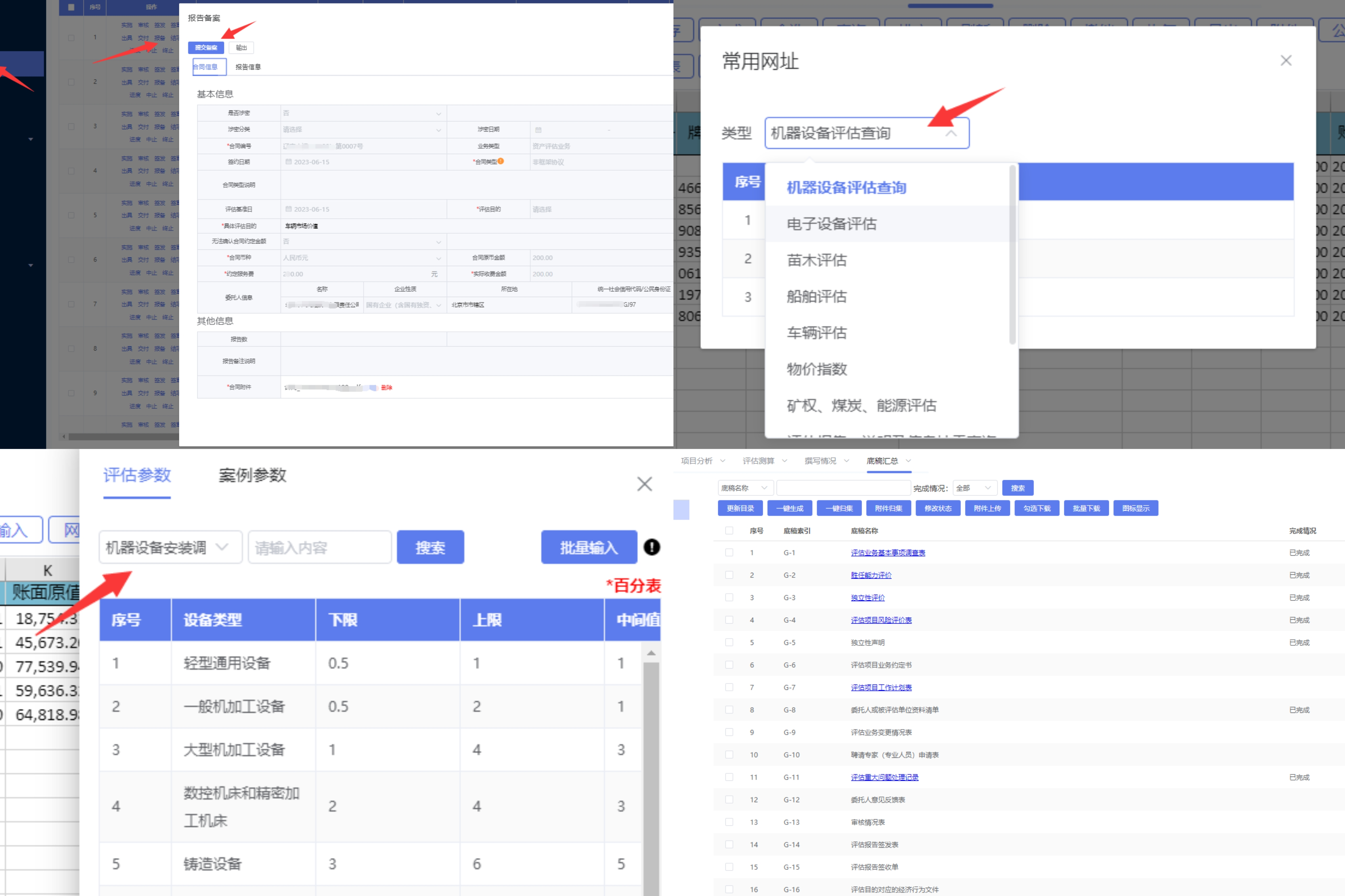The height and width of the screenshot is (896, 1345).
Task: Open the 无法确认合同约定金额 dropdown
Action: tap(363, 242)
